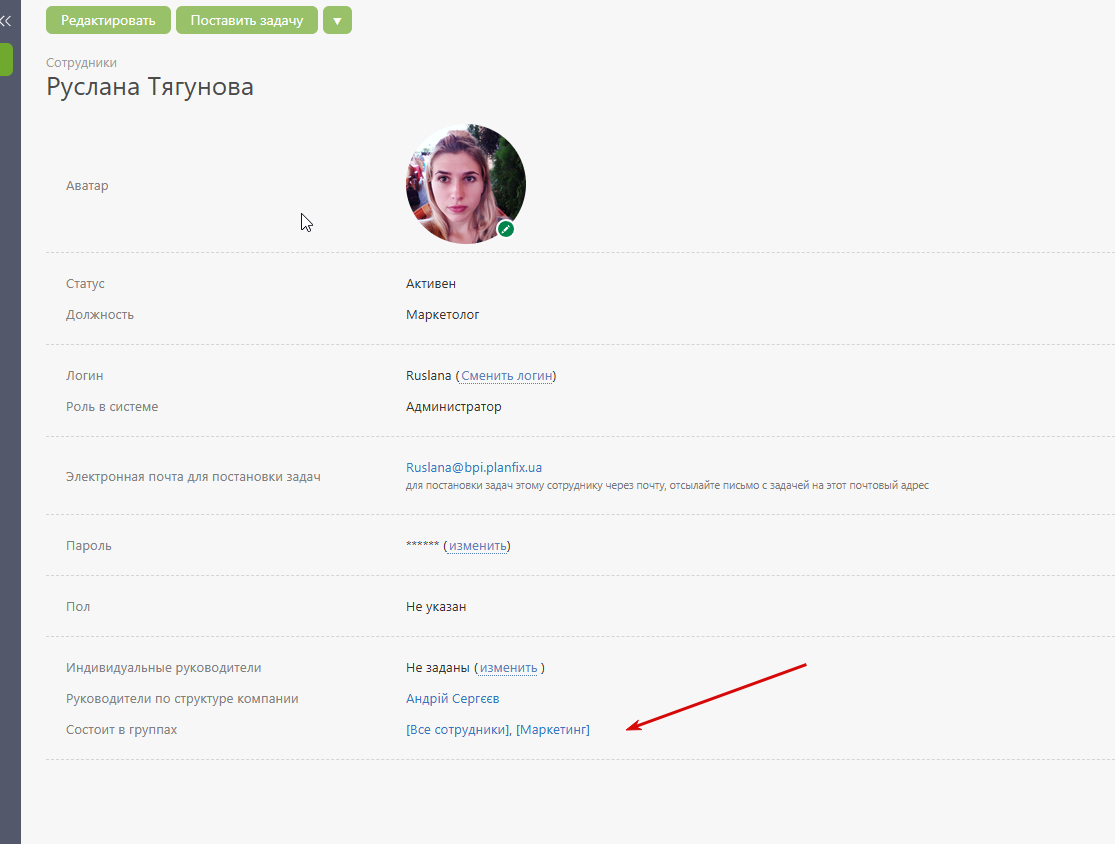The height and width of the screenshot is (844, 1115).
Task: Open the dropdown arrow next to Поставить задачу
Action: [337, 20]
